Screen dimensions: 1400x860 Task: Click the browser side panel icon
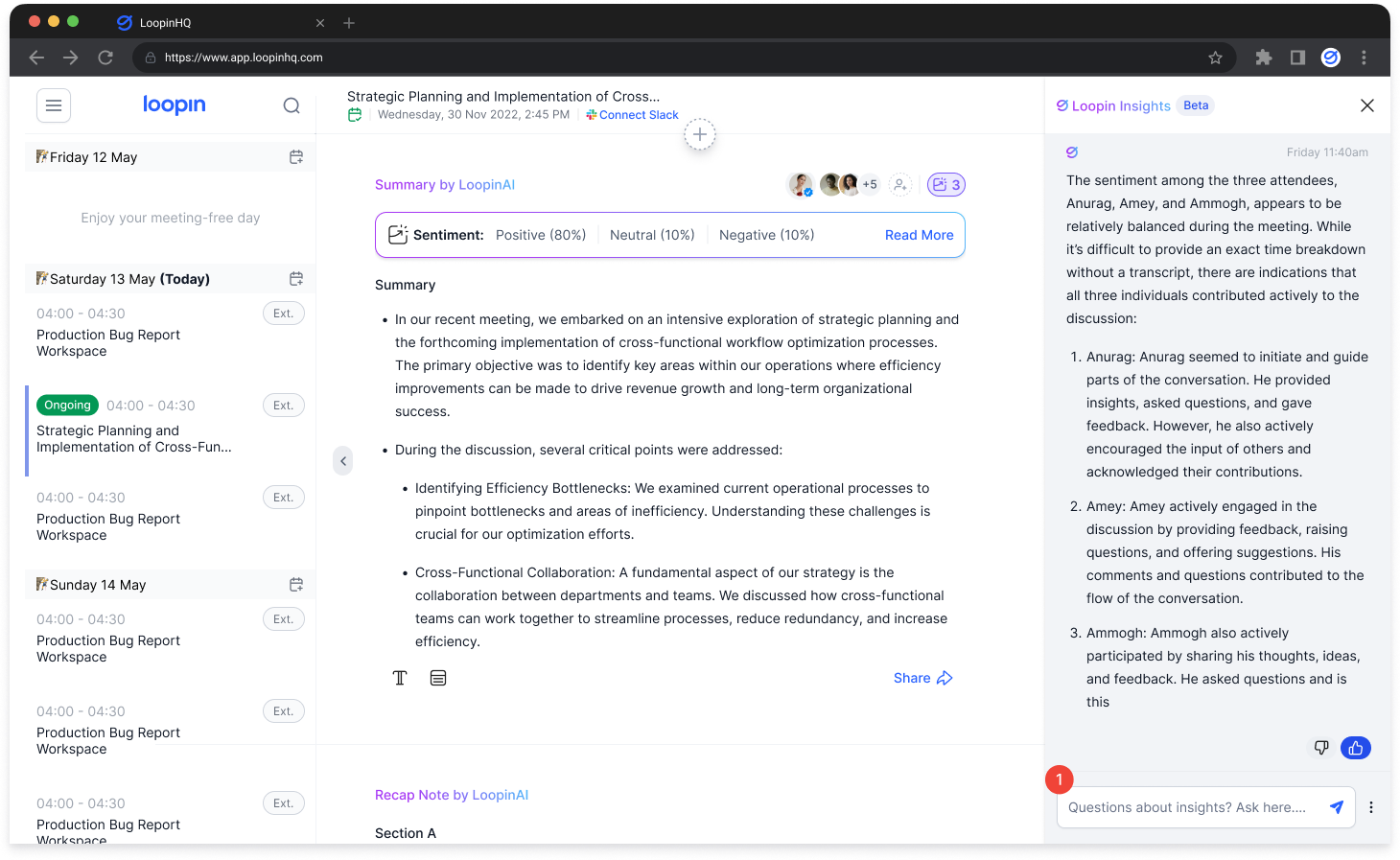pyautogui.click(x=1297, y=58)
